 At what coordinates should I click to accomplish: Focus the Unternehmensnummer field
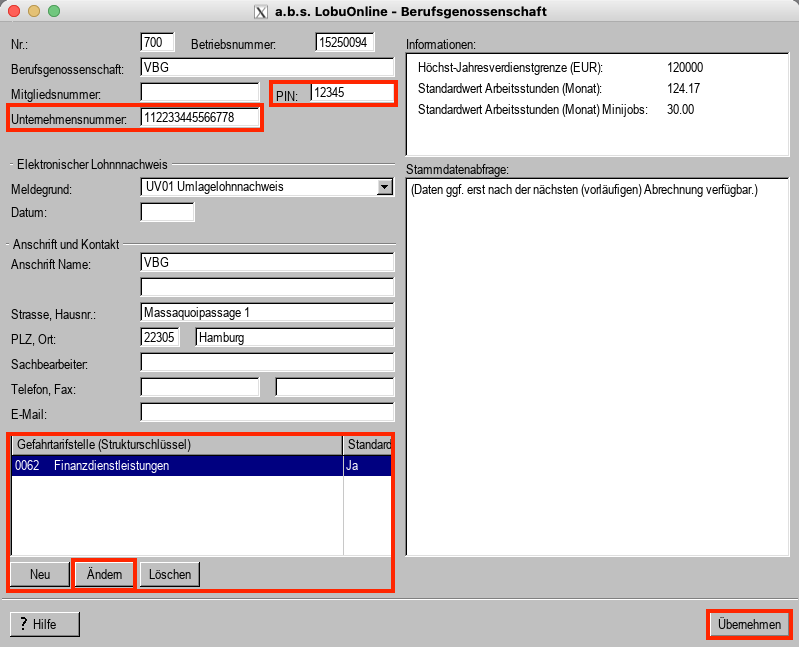(x=200, y=118)
